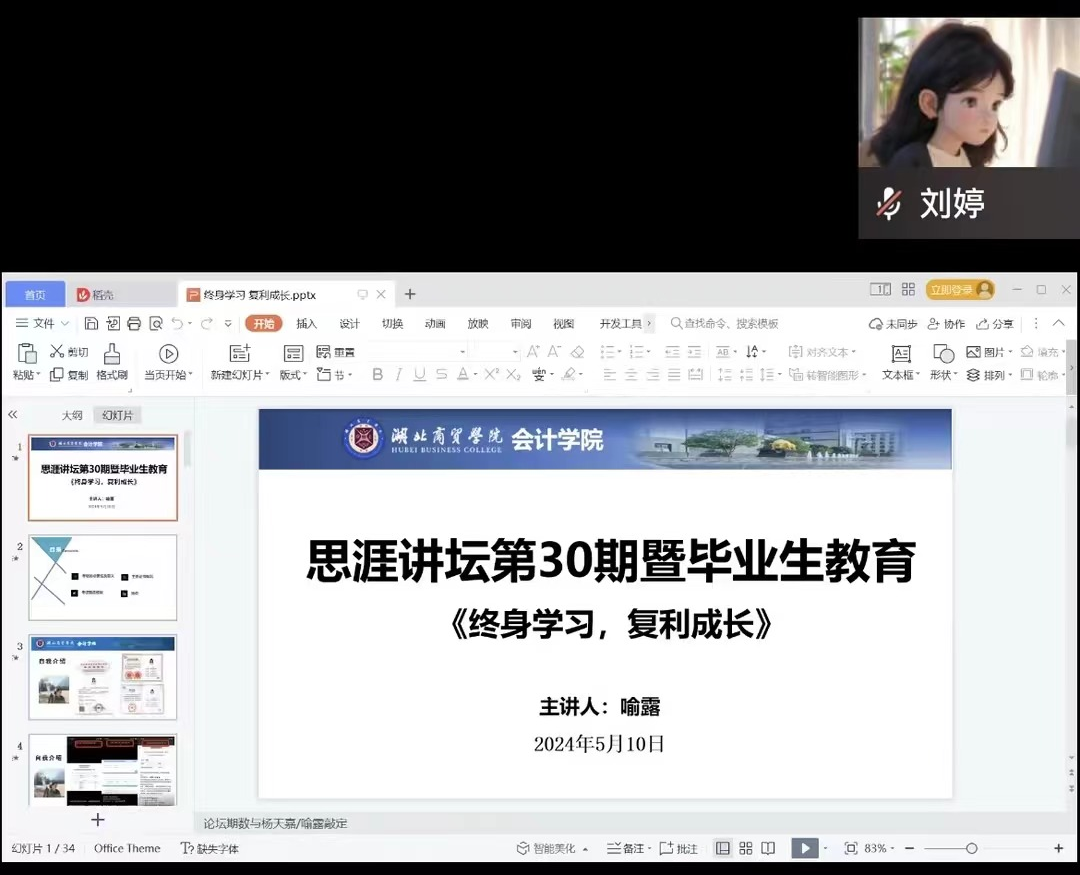Viewport: 1080px width, 875px height.
Task: Insert a text box (文本框)
Action: pos(900,362)
